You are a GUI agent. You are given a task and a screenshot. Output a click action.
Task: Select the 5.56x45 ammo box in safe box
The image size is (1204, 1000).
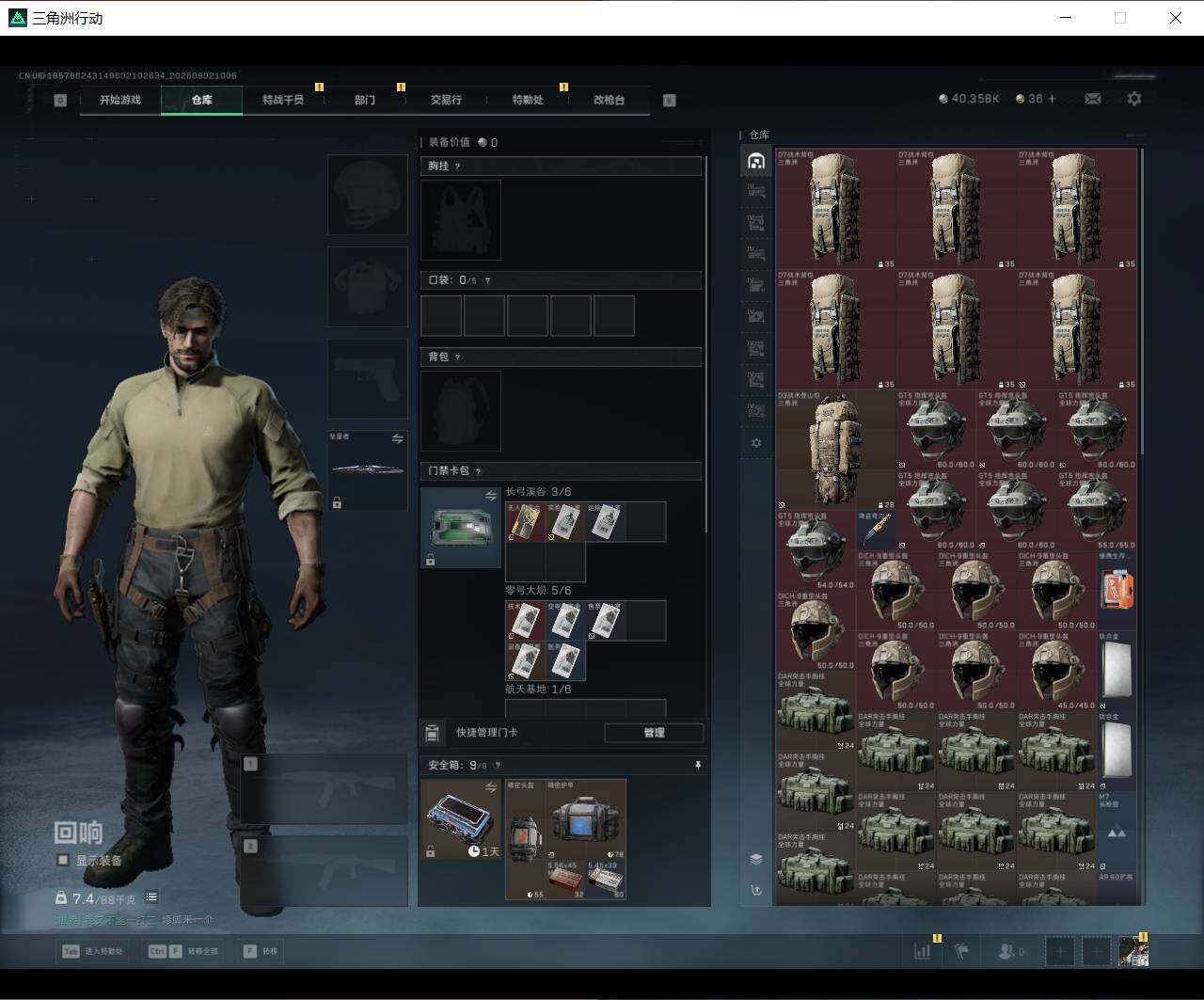click(565, 880)
